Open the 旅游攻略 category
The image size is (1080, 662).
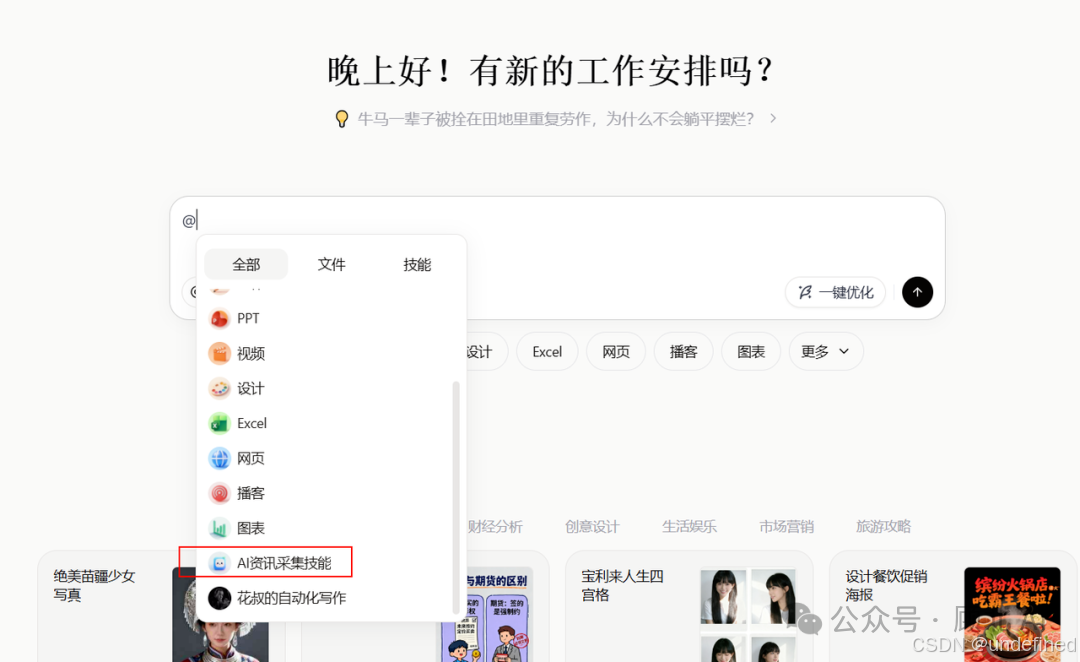883,526
